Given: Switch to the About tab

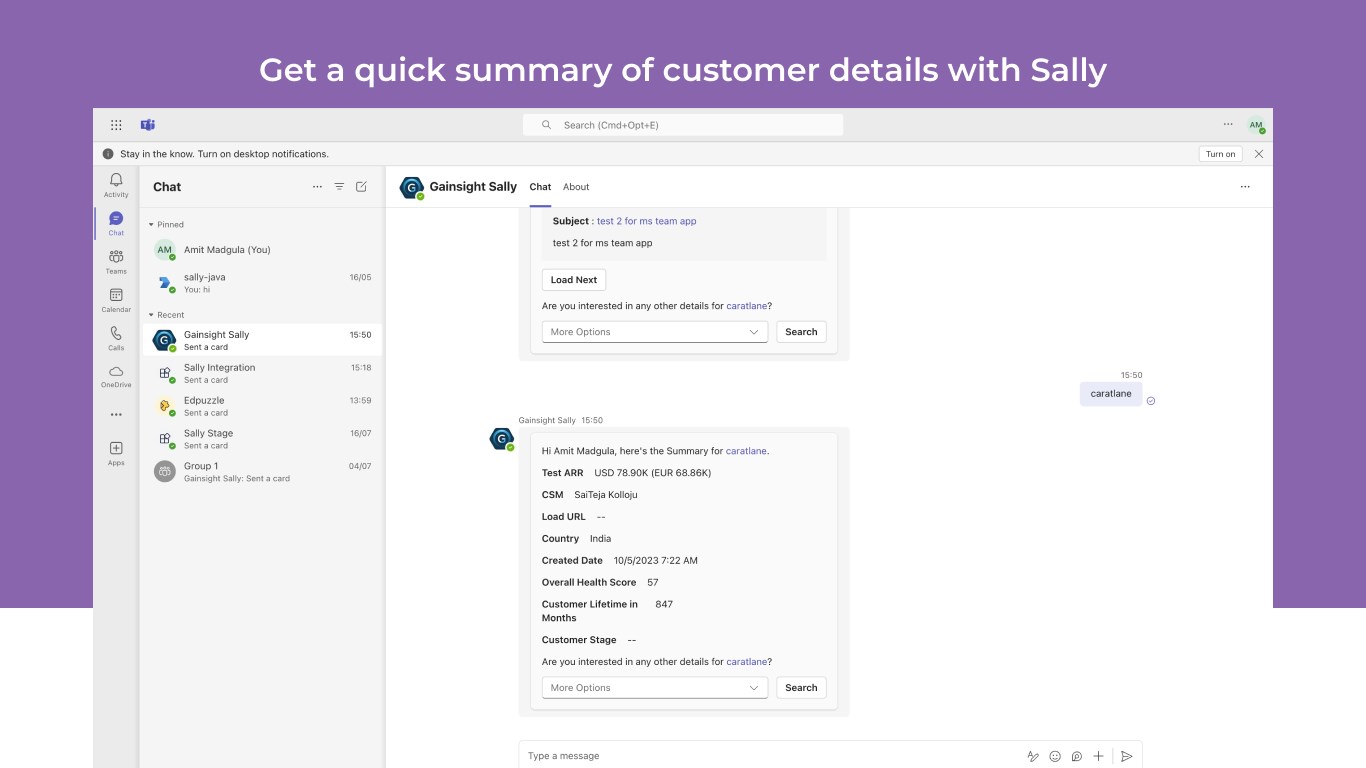Looking at the screenshot, I should [576, 187].
